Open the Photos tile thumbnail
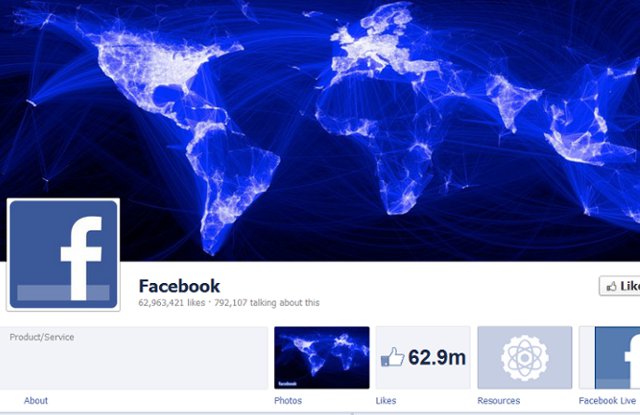Viewport: 640px width, 415px height. pyautogui.click(x=322, y=357)
